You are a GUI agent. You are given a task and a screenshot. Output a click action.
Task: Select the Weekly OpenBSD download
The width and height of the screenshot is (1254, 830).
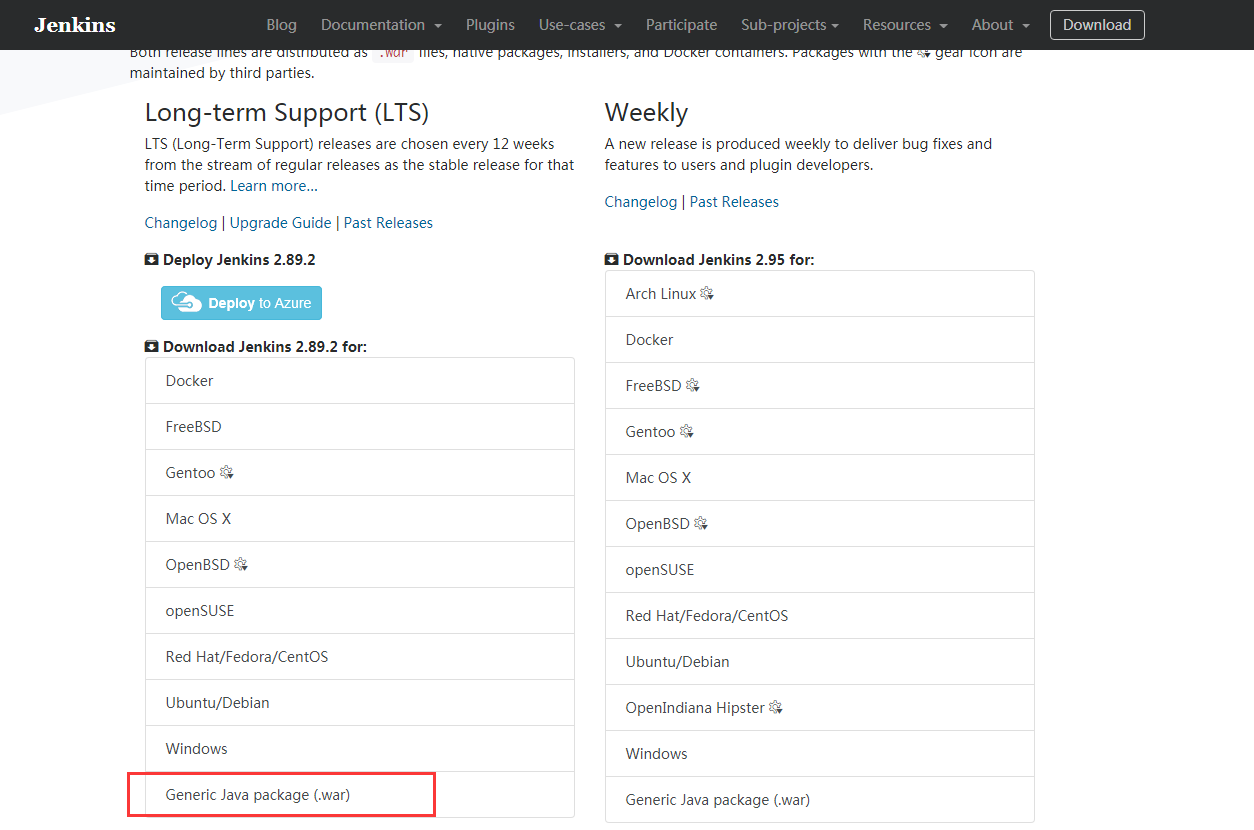tap(820, 524)
